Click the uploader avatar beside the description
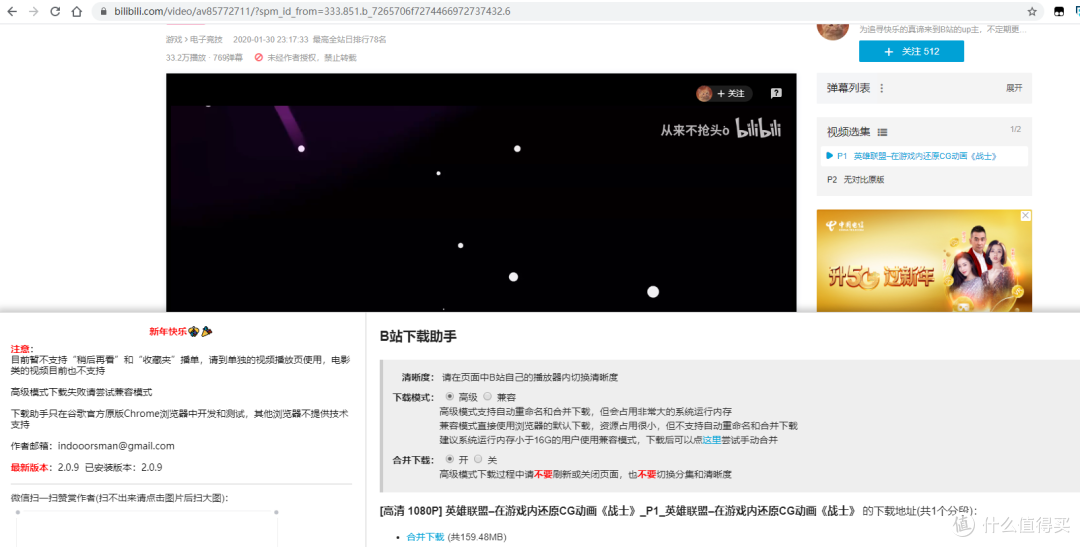The width and height of the screenshot is (1080, 547). (833, 29)
